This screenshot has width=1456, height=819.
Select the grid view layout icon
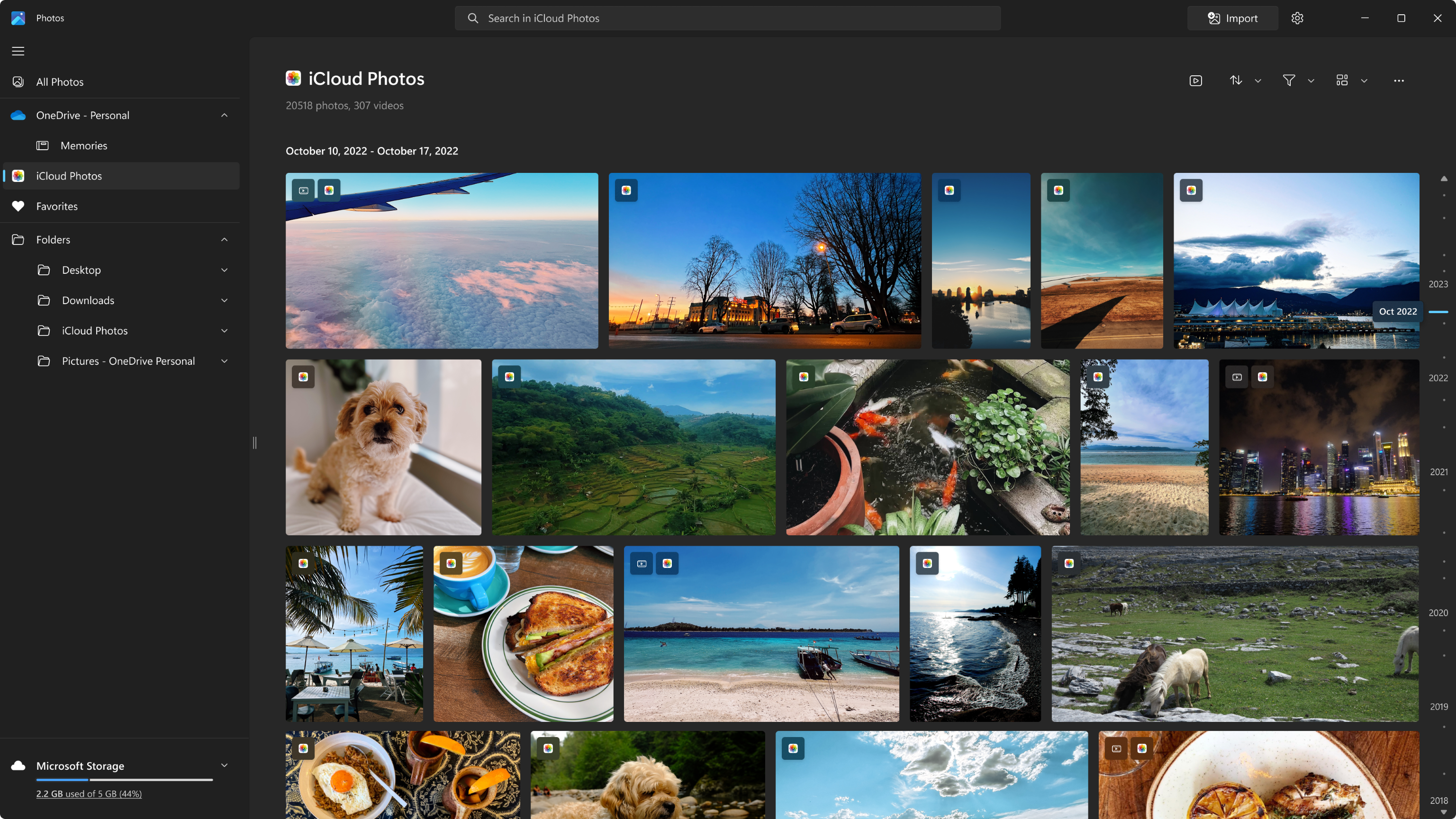pos(1342,79)
